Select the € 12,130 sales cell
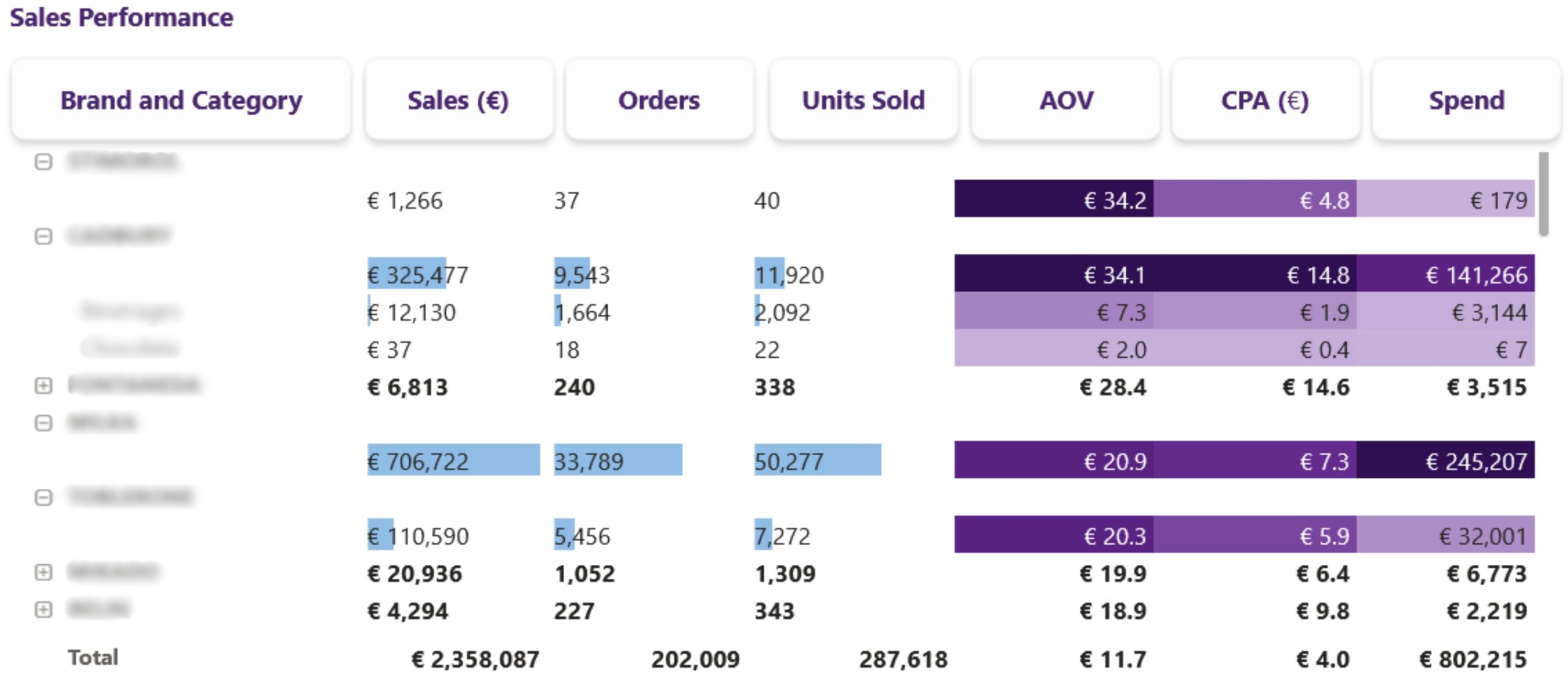The height and width of the screenshot is (680, 1568). click(412, 312)
